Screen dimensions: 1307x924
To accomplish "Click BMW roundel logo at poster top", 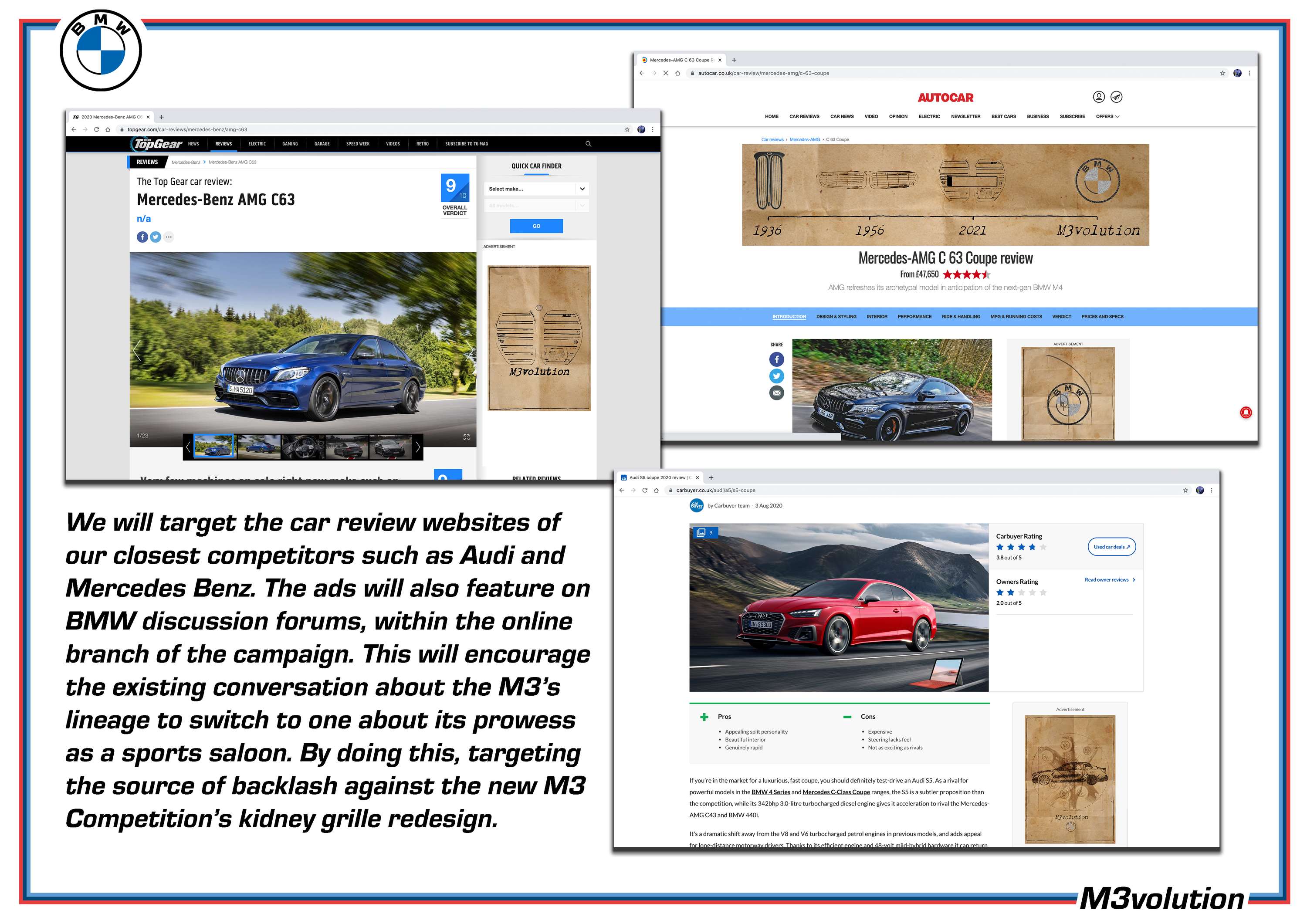I will pos(101,50).
